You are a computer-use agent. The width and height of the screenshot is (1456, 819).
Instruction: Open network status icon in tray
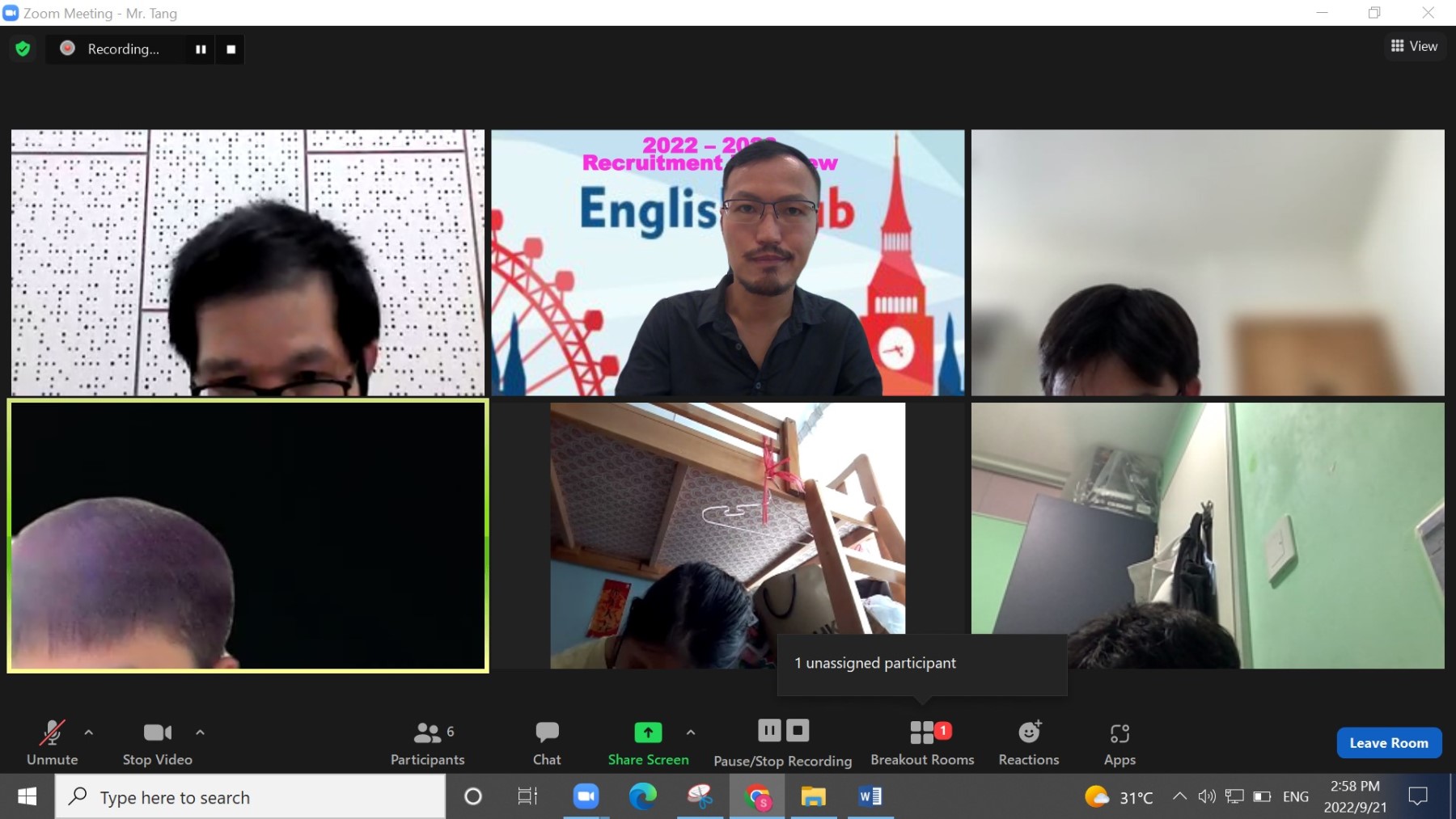pos(1234,796)
